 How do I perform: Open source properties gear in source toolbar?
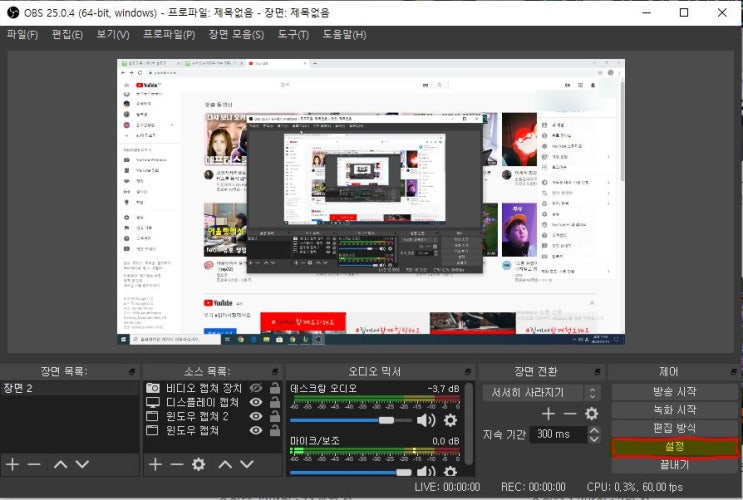pos(199,464)
